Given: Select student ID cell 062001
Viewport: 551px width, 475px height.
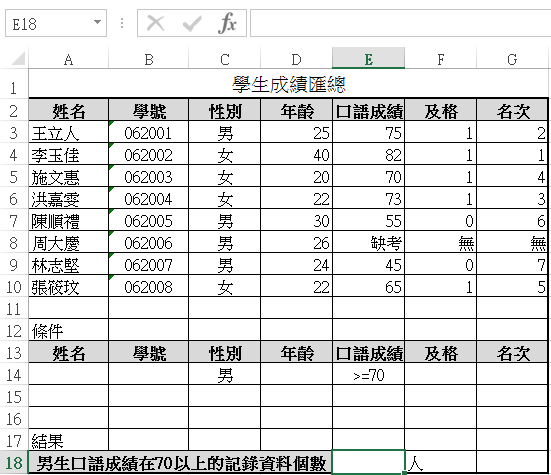Looking at the screenshot, I should pyautogui.click(x=149, y=132).
